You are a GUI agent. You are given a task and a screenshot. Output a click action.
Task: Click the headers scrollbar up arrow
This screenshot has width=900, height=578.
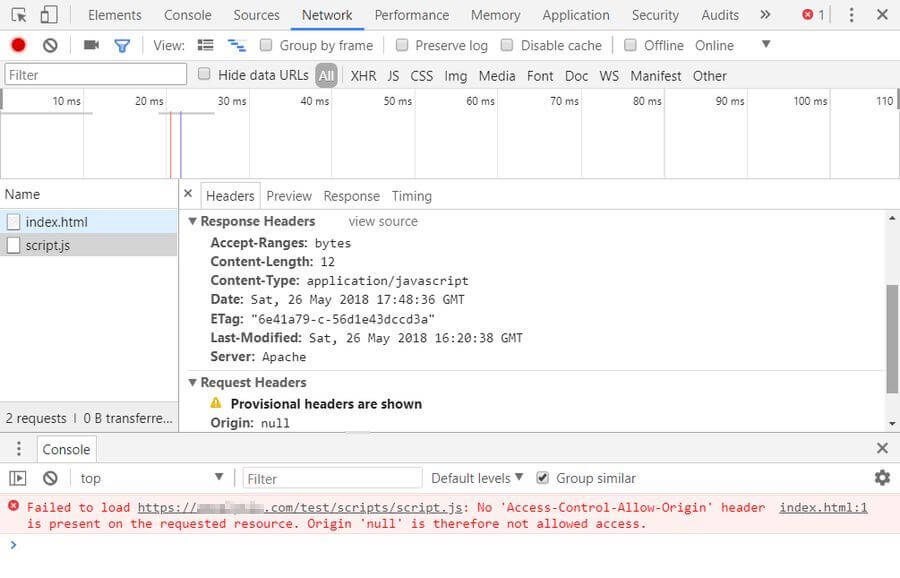(892, 218)
